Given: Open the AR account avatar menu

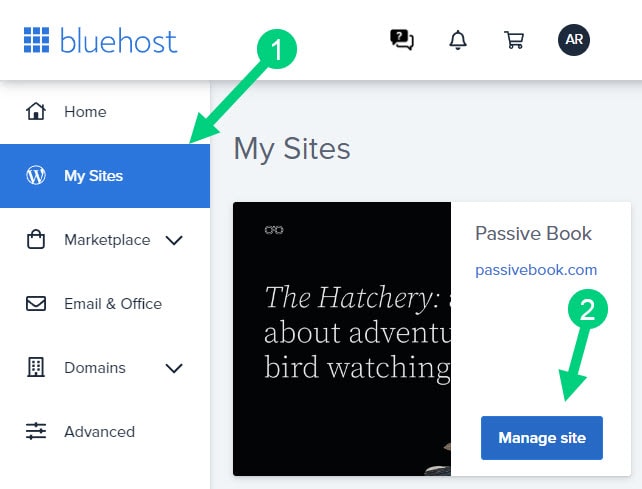Looking at the screenshot, I should pyautogui.click(x=574, y=40).
